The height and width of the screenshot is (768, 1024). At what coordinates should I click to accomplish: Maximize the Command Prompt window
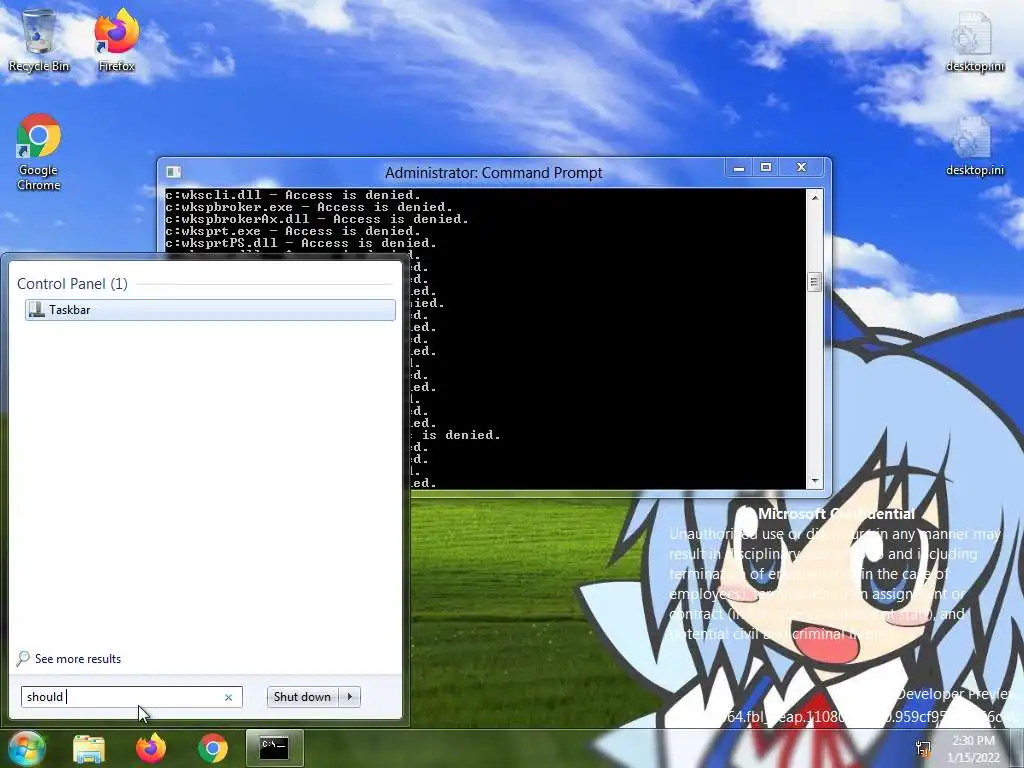click(766, 168)
